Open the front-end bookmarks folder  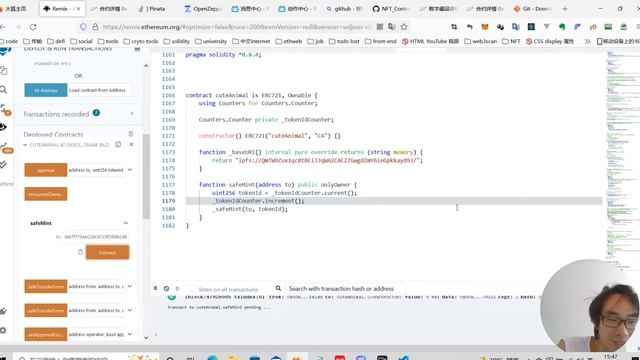point(381,41)
